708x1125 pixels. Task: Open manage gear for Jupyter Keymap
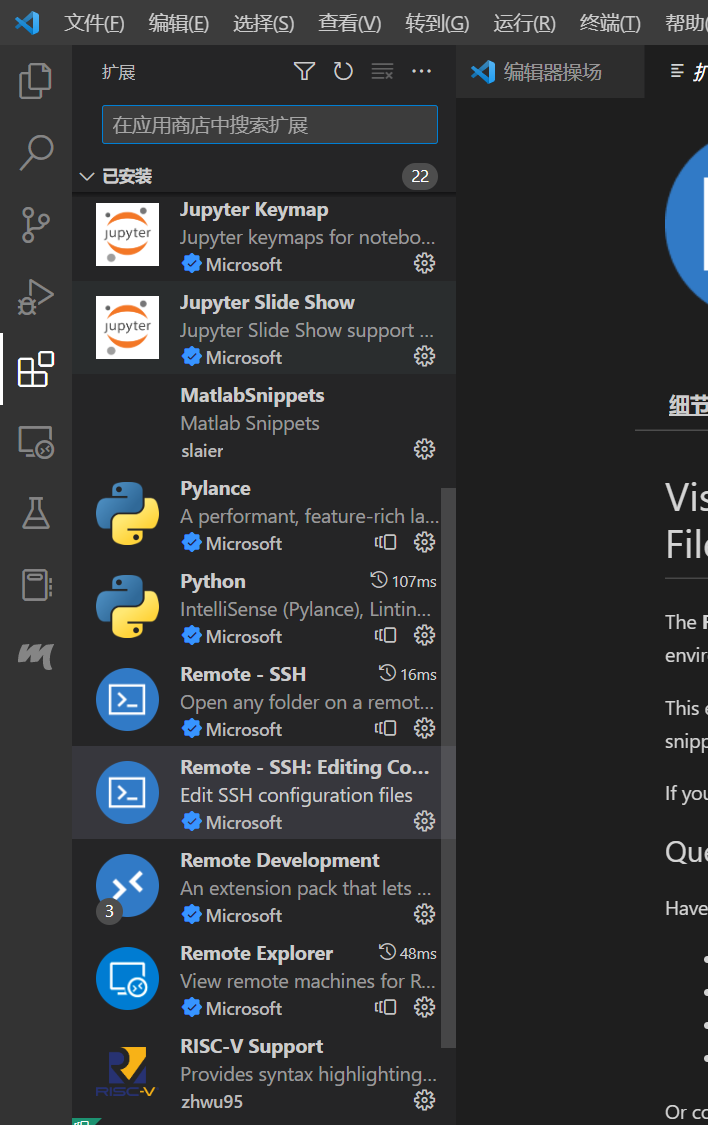tap(424, 263)
